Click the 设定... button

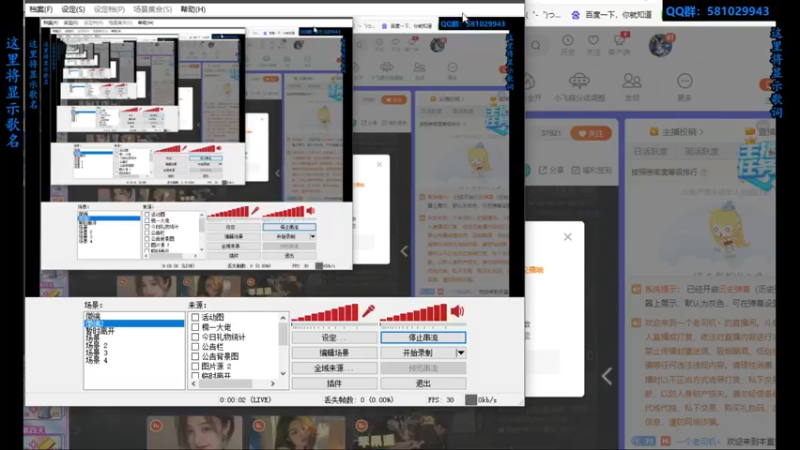[335, 337]
